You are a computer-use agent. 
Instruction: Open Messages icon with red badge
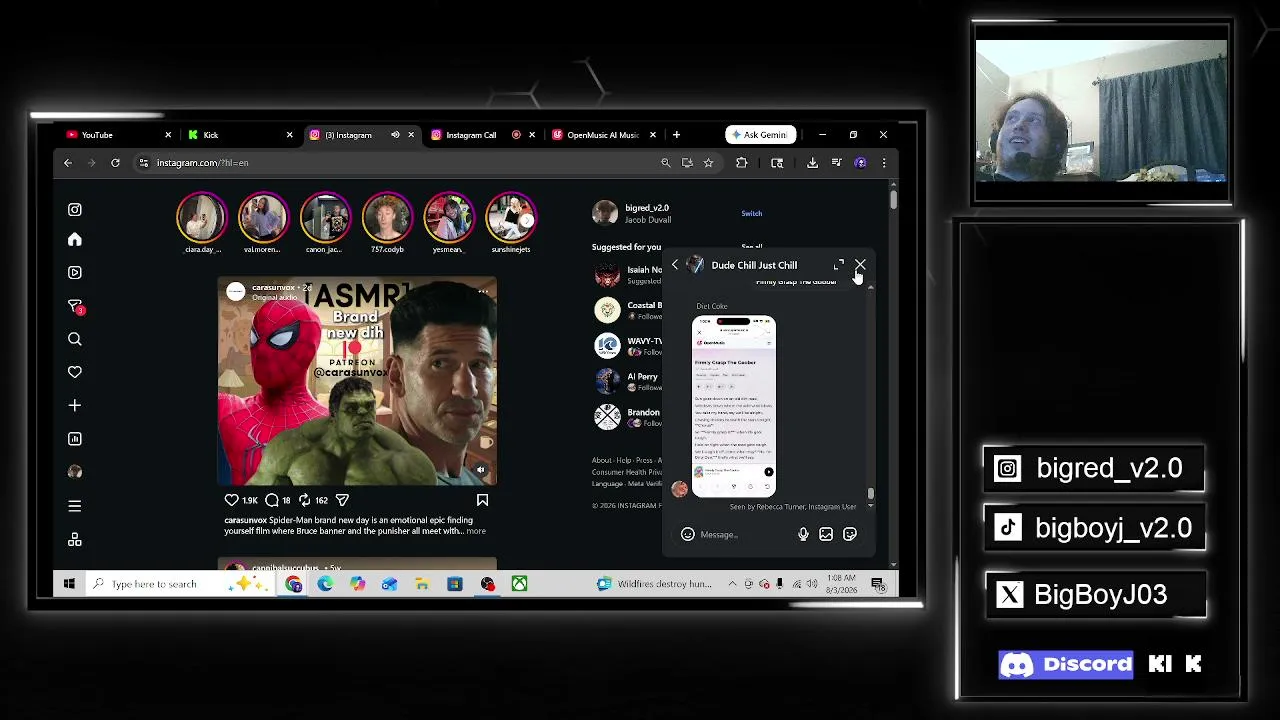click(75, 306)
